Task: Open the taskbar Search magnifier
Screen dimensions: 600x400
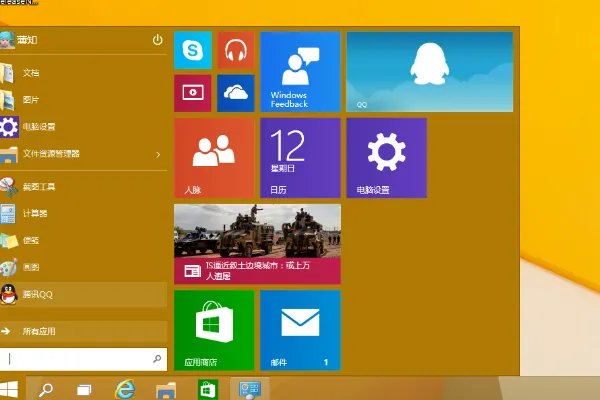Action: point(46,390)
